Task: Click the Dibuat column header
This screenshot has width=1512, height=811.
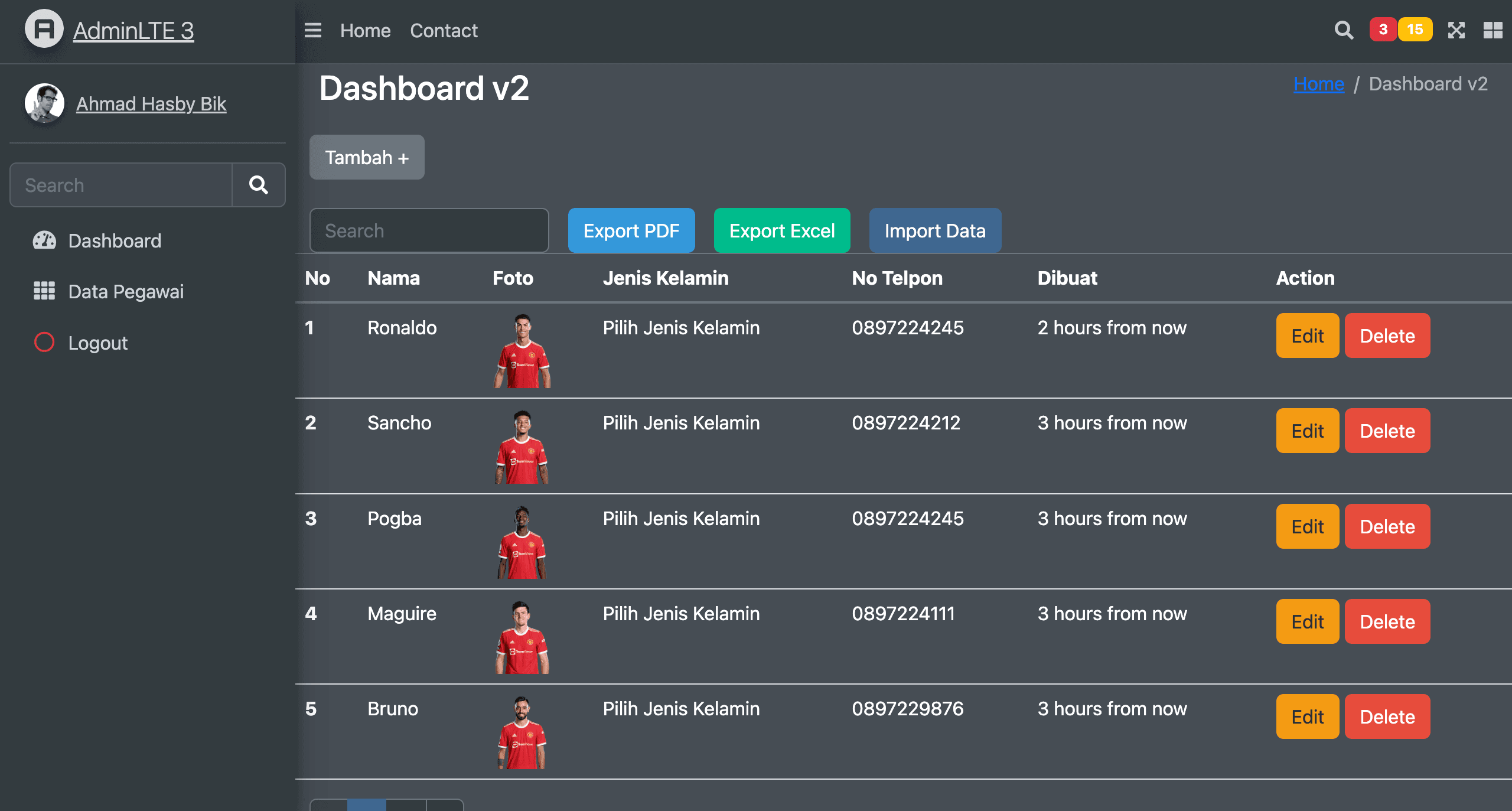Action: pyautogui.click(x=1067, y=278)
